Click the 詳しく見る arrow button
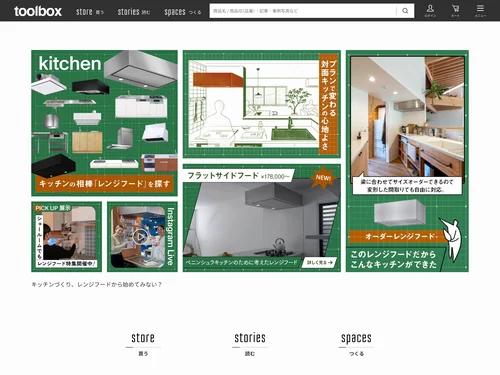Image resolution: width=500 pixels, height=375 pixels. click(x=319, y=263)
